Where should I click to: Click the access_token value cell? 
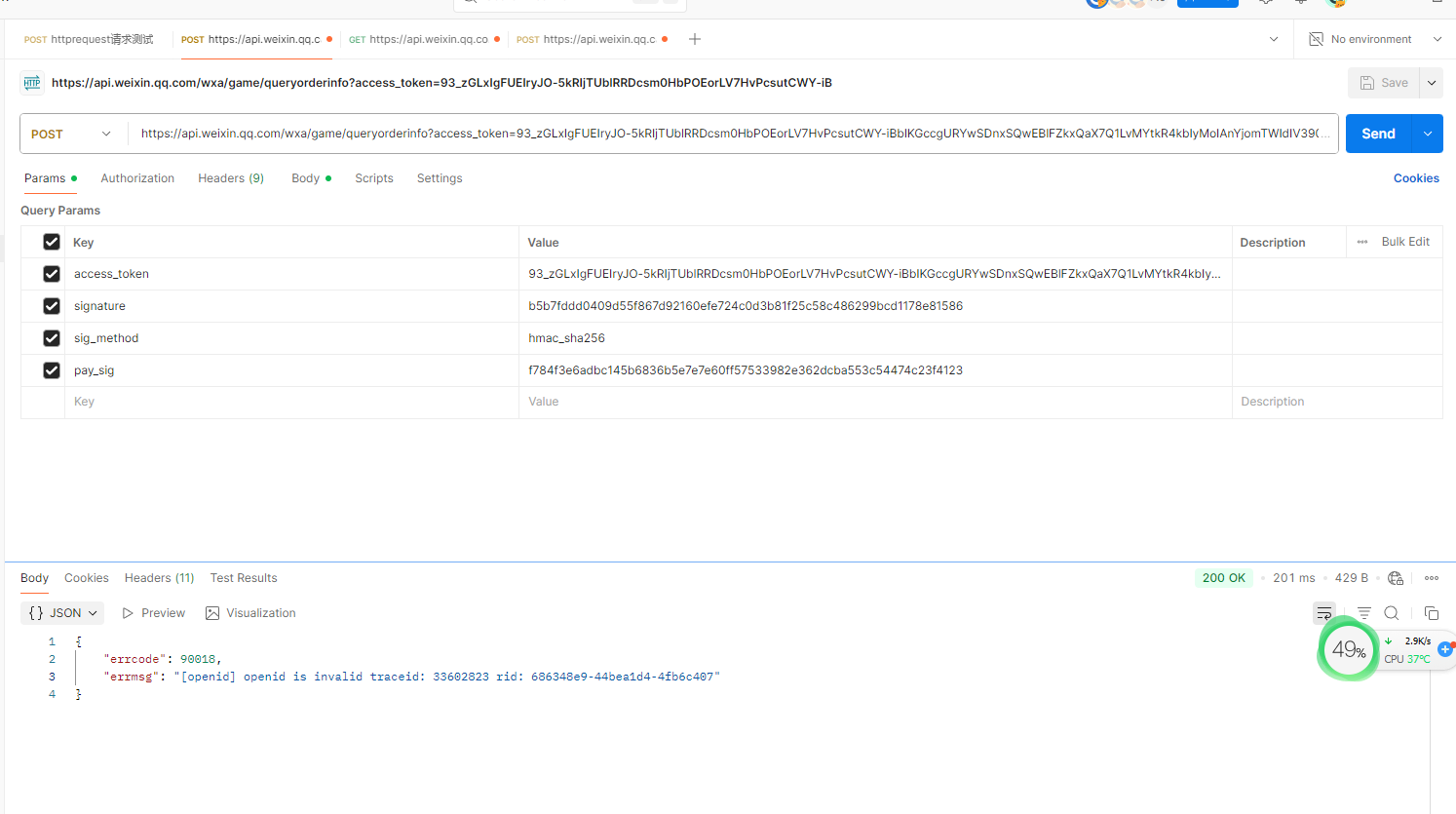tap(875, 274)
